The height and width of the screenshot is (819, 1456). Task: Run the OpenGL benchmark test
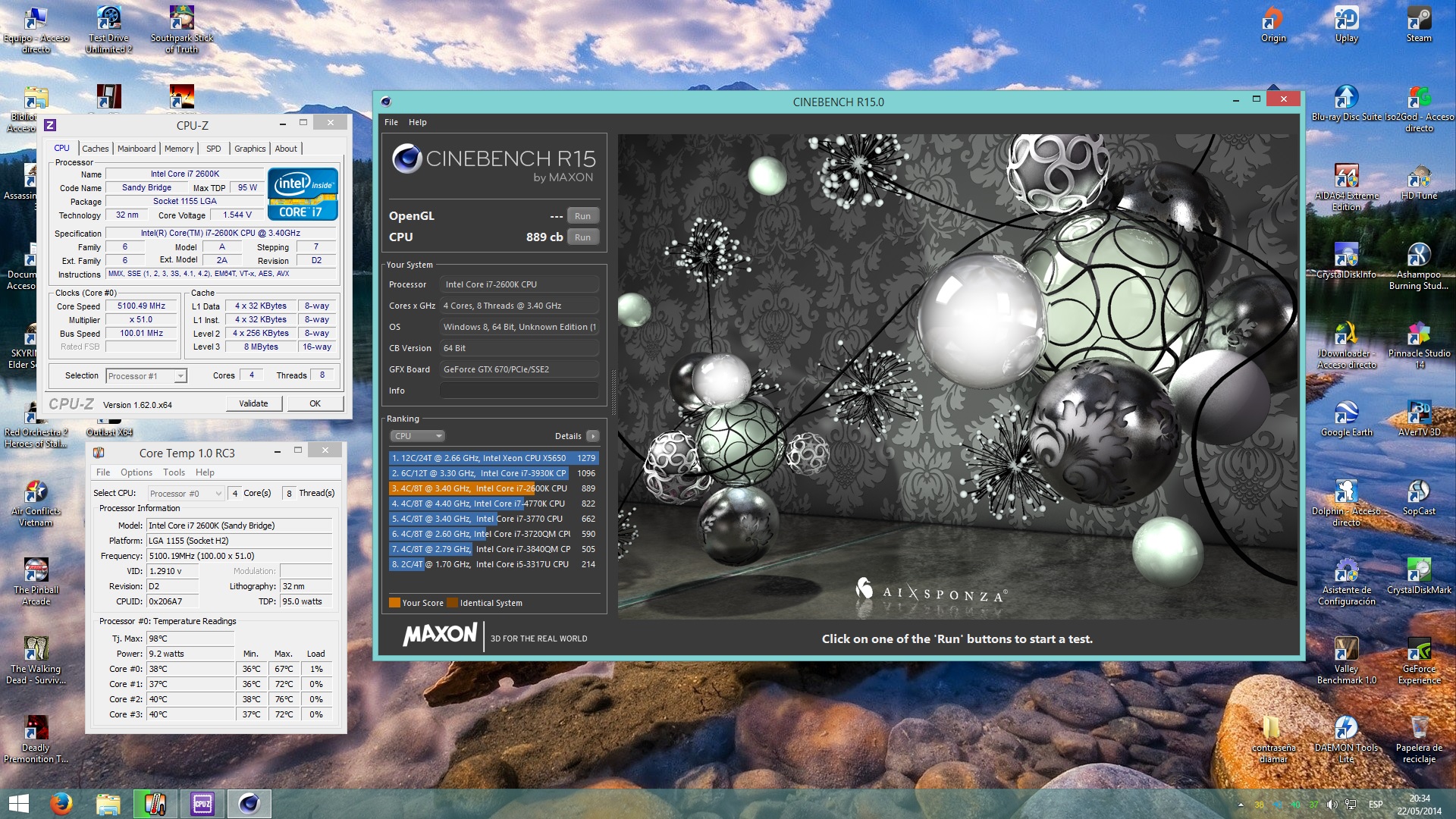pyautogui.click(x=582, y=216)
